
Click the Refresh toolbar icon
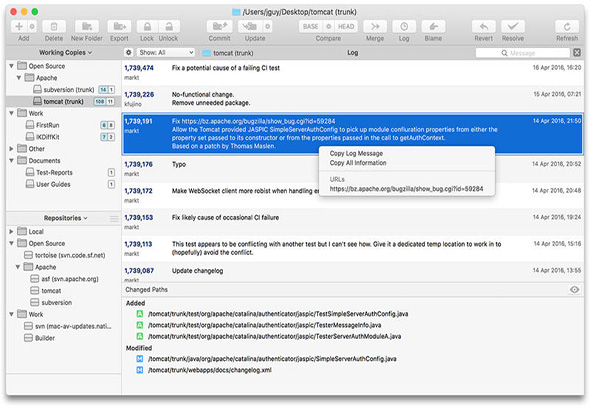point(567,26)
